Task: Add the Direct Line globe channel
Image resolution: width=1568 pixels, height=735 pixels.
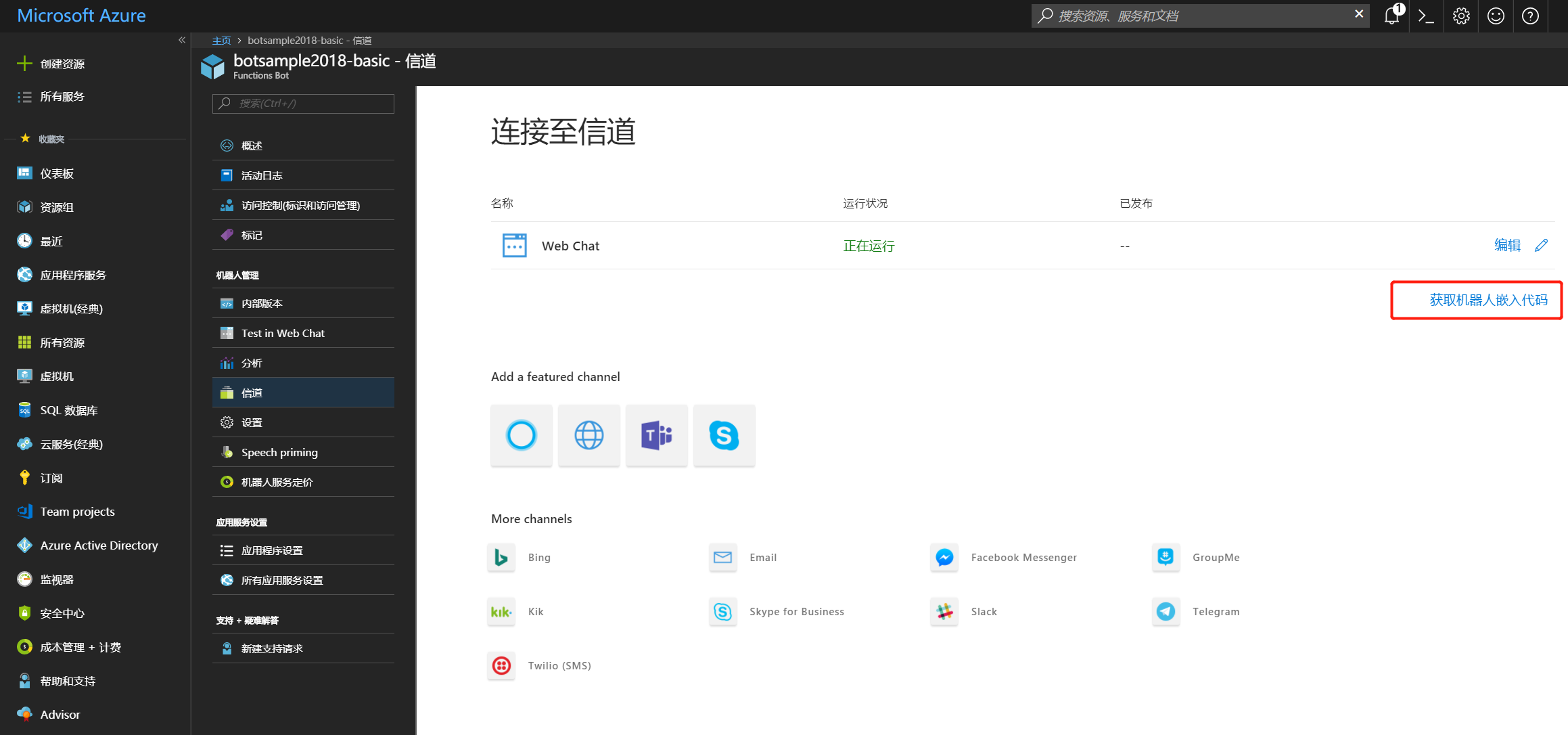Action: pos(589,435)
